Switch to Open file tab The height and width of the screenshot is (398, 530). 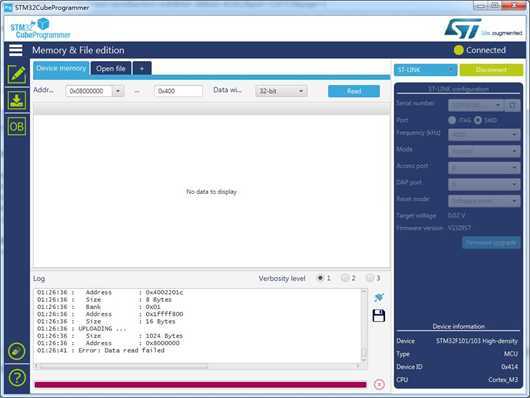point(111,68)
